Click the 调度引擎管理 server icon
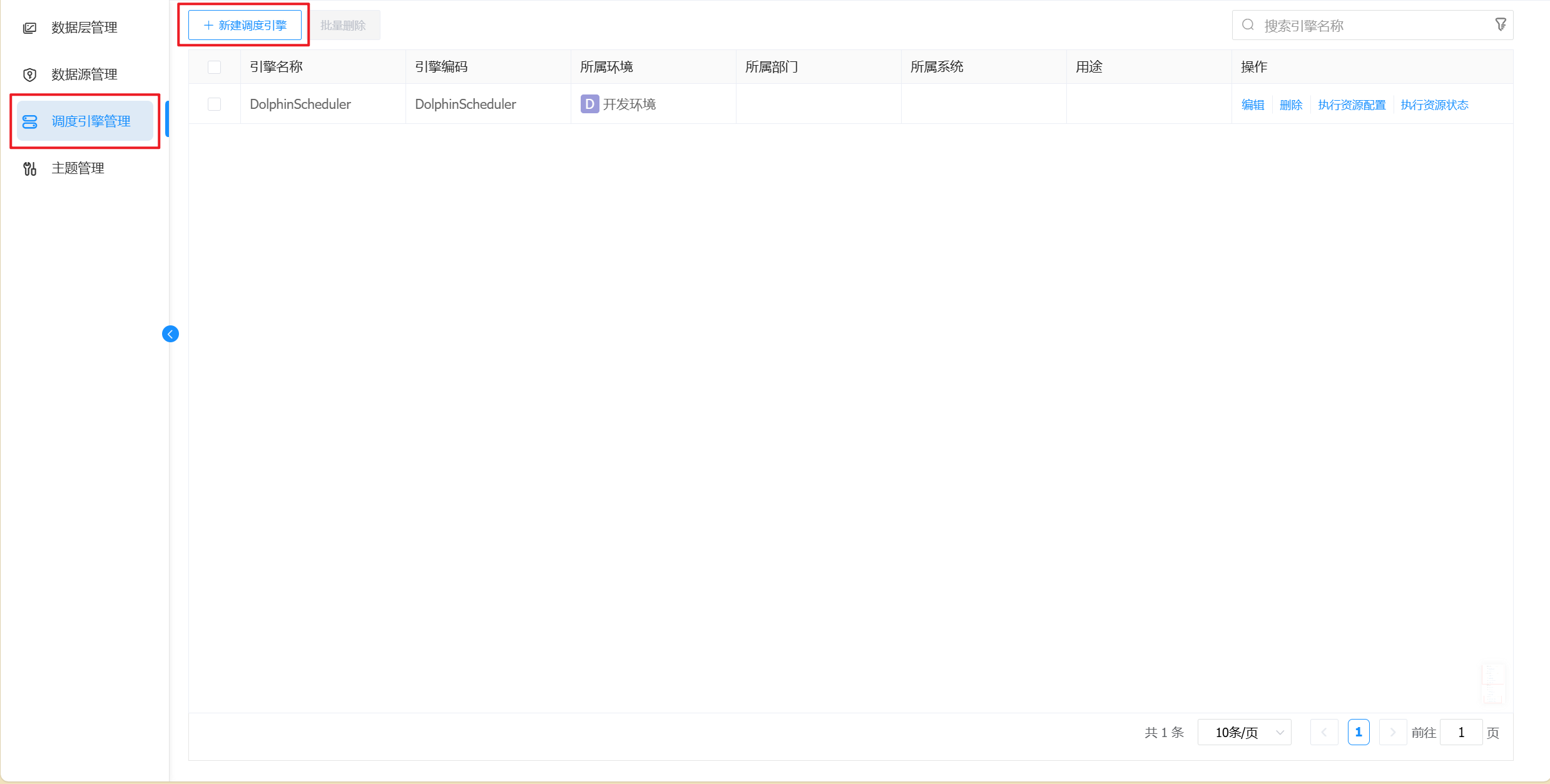The width and height of the screenshot is (1550, 784). (29, 121)
